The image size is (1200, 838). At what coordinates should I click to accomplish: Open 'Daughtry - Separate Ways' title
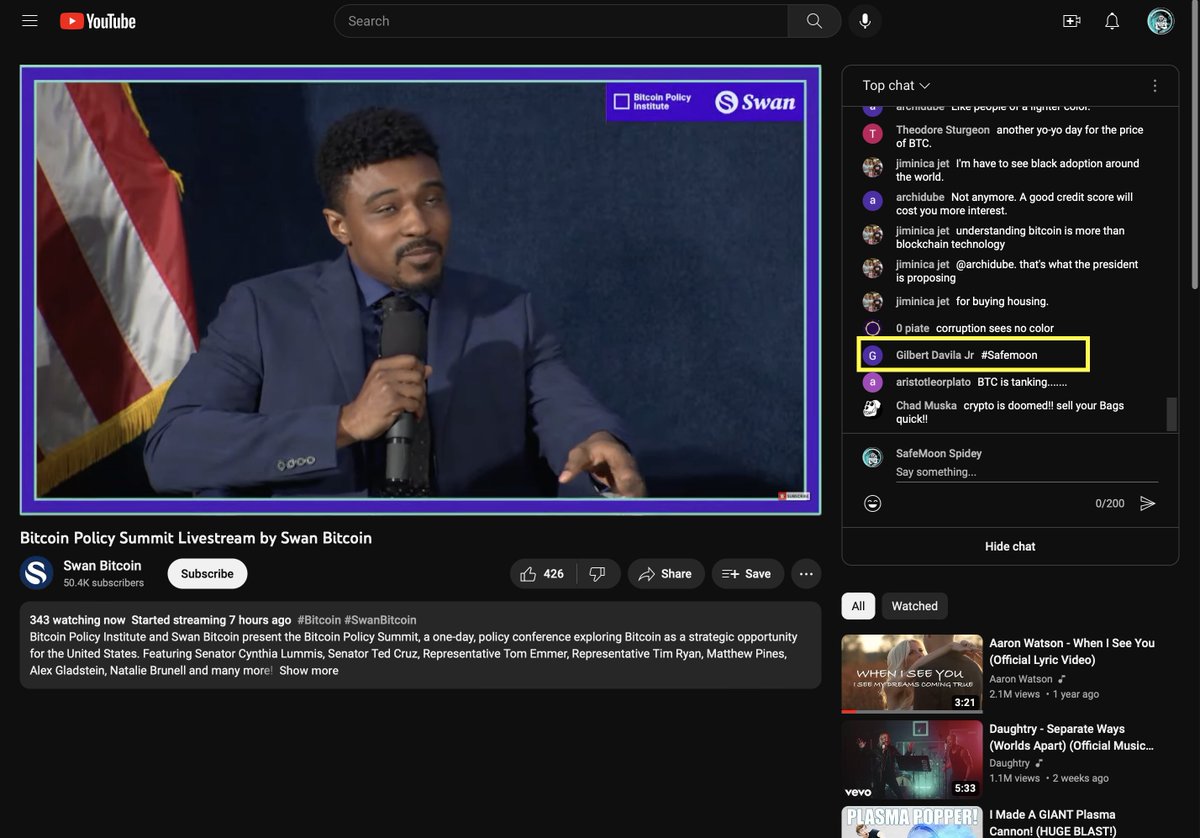point(1072,737)
